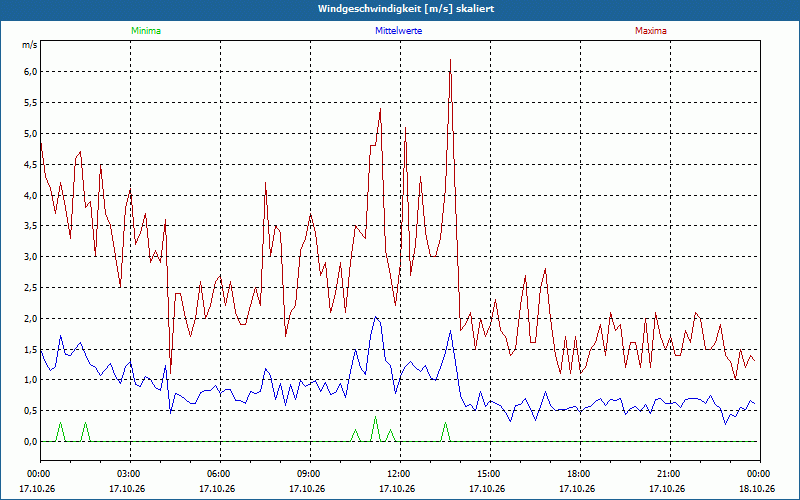Click the 18.10.26 date label
The width and height of the screenshot is (800, 500).
pyautogui.click(x=757, y=489)
